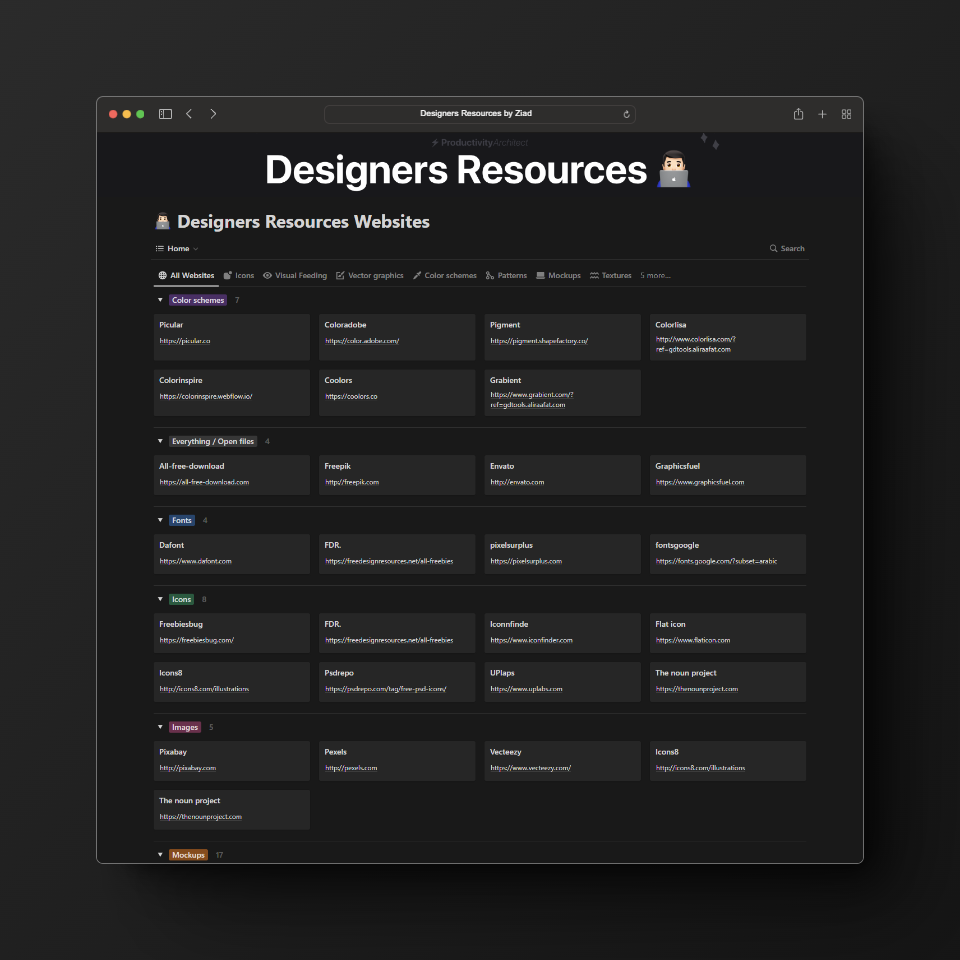Expand the Mockups section at bottom

point(160,855)
